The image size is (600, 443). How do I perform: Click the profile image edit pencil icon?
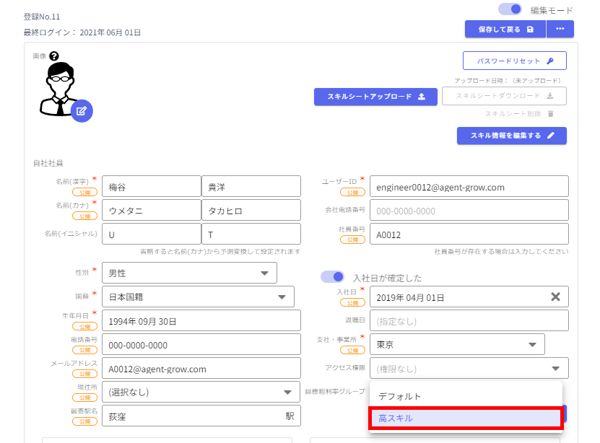coord(81,111)
